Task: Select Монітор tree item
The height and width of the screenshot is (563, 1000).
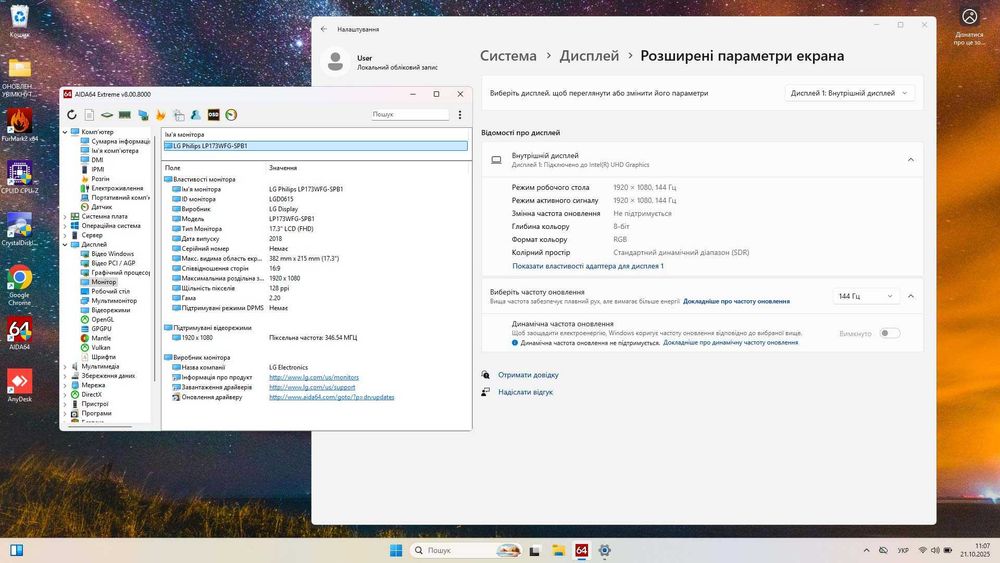Action: [x=103, y=282]
